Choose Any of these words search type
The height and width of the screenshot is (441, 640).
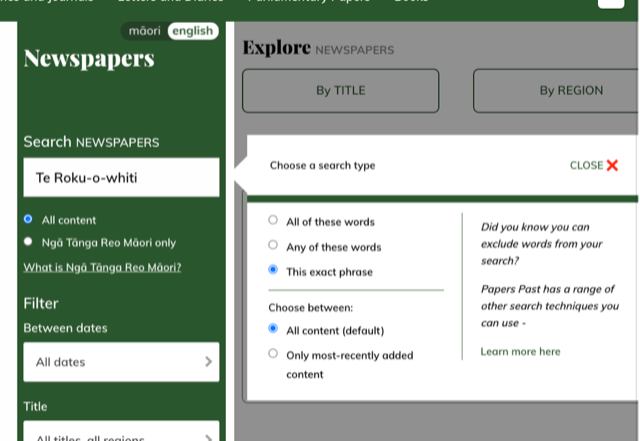pyautogui.click(x=273, y=246)
